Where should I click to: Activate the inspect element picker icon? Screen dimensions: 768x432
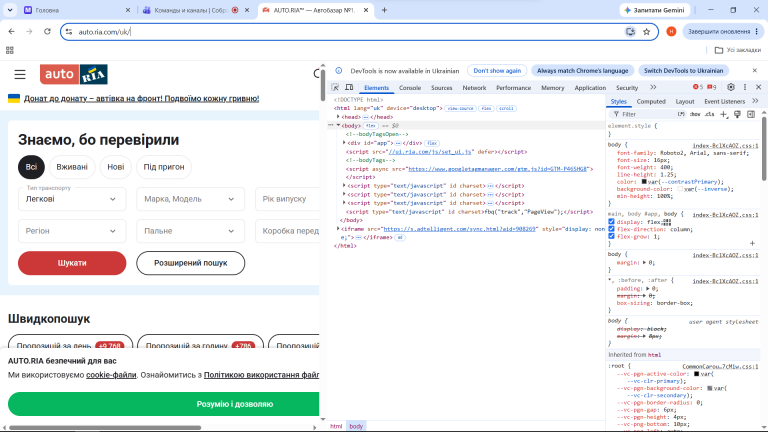click(x=335, y=88)
